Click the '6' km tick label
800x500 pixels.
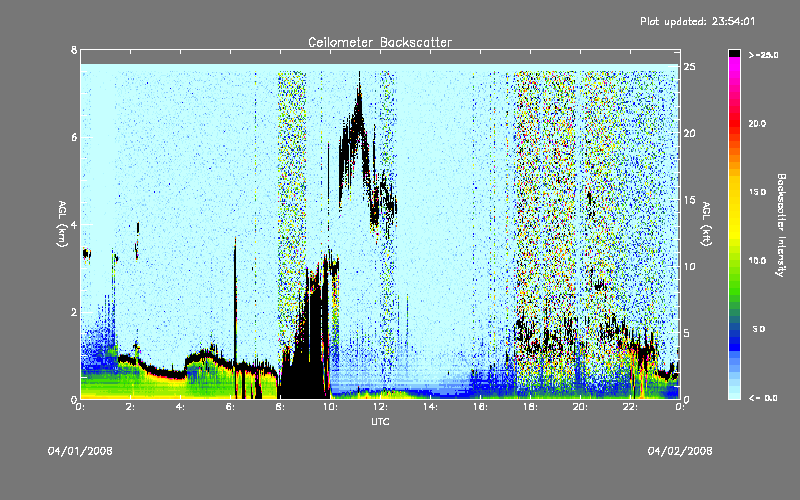pyautogui.click(x=74, y=137)
